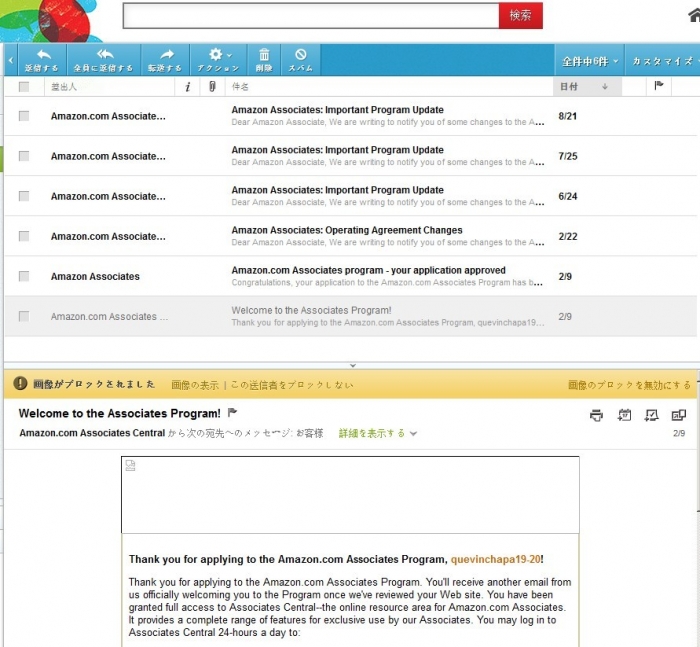Click 画像の表示 show images link

[x=195, y=385]
